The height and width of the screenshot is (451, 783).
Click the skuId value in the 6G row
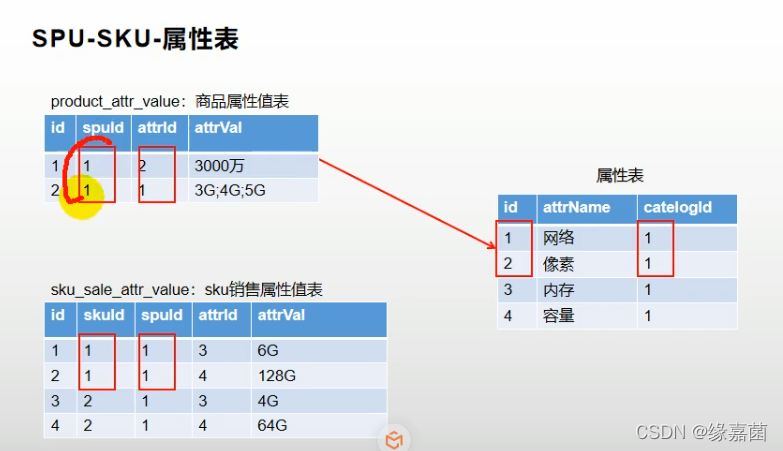88,351
